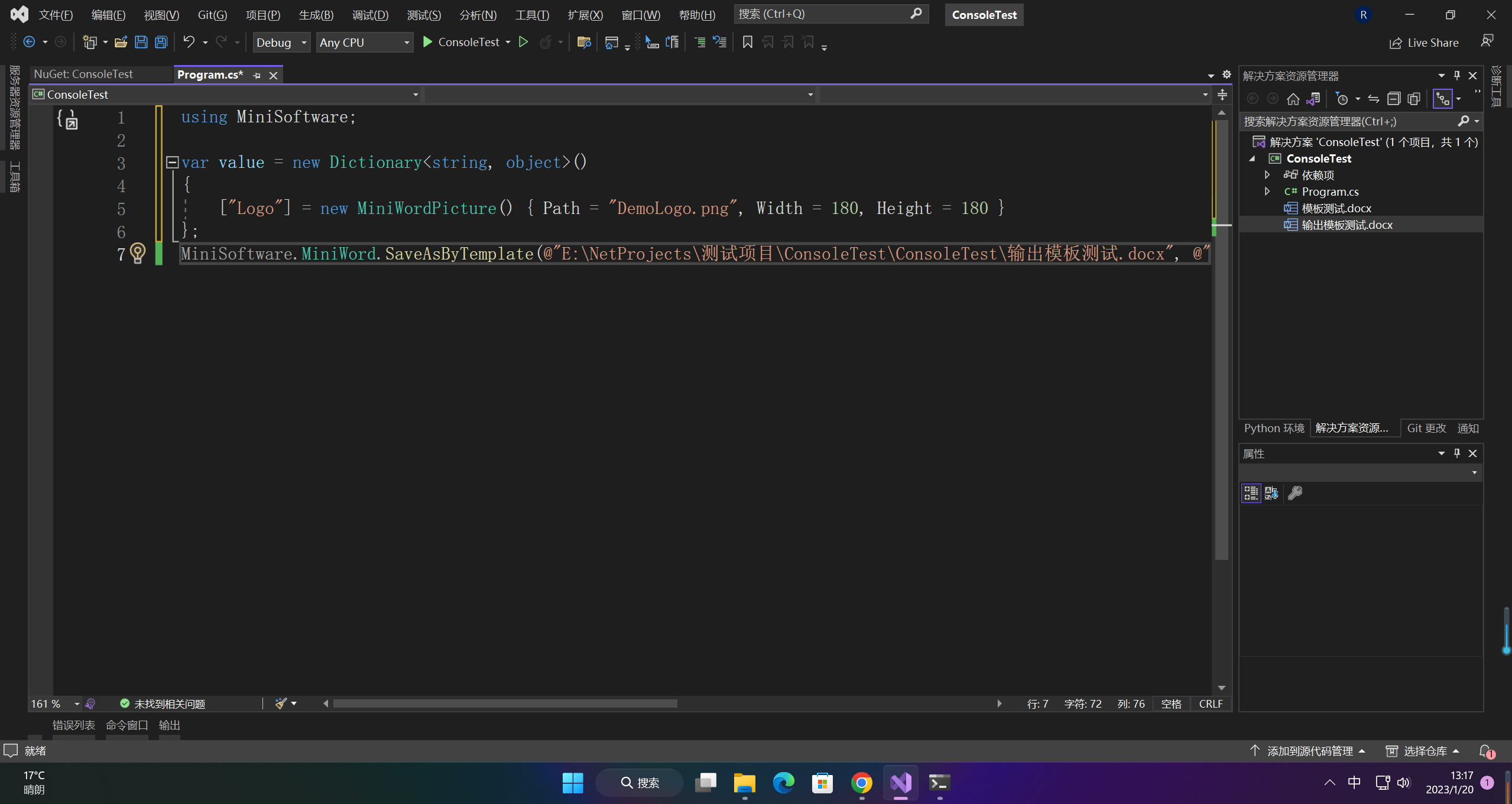Toggle auto-hide pin on Solution Explorer panel
The width and height of the screenshot is (1512, 804).
coord(1457,75)
